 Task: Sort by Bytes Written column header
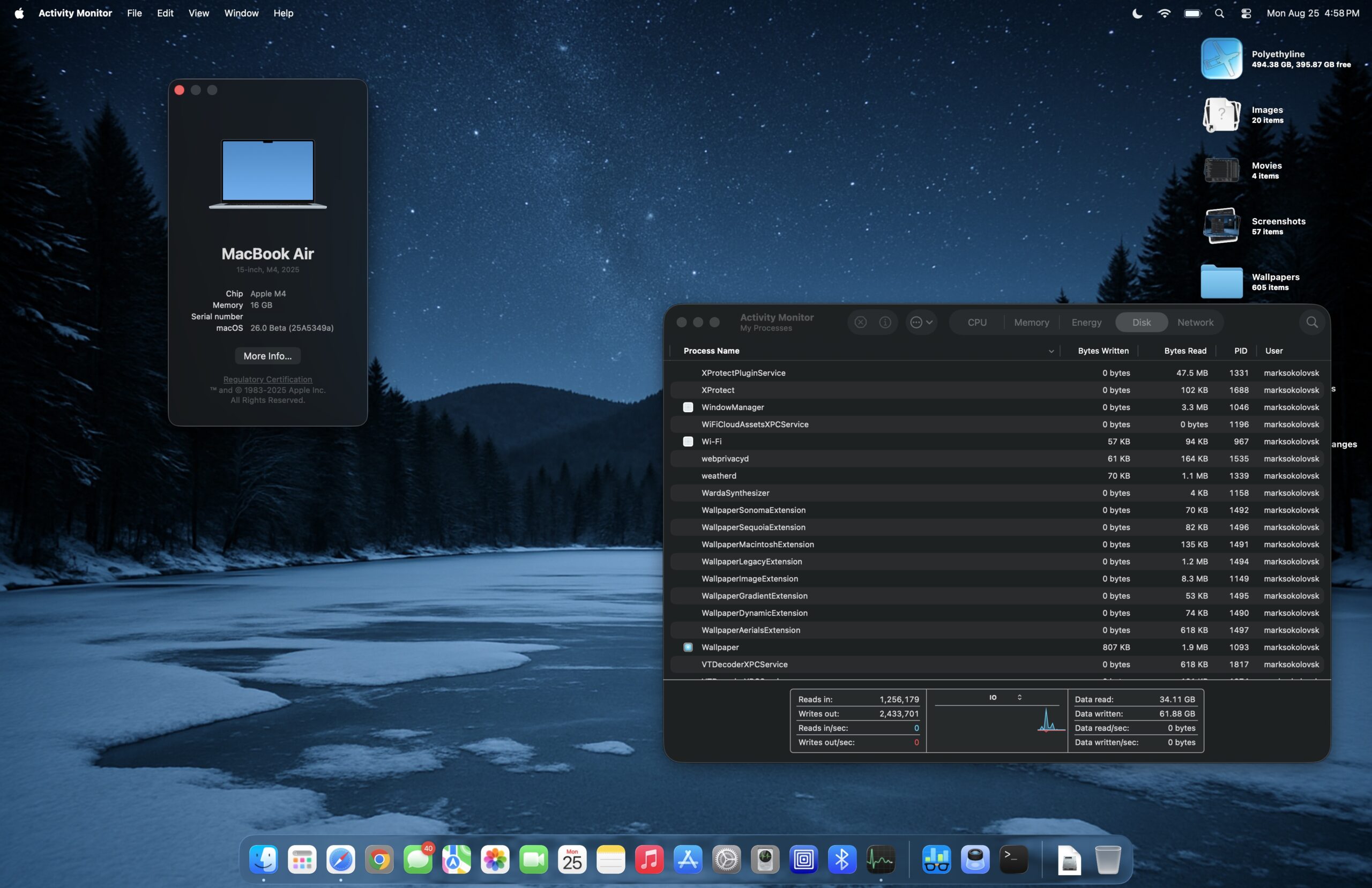pyautogui.click(x=1103, y=350)
